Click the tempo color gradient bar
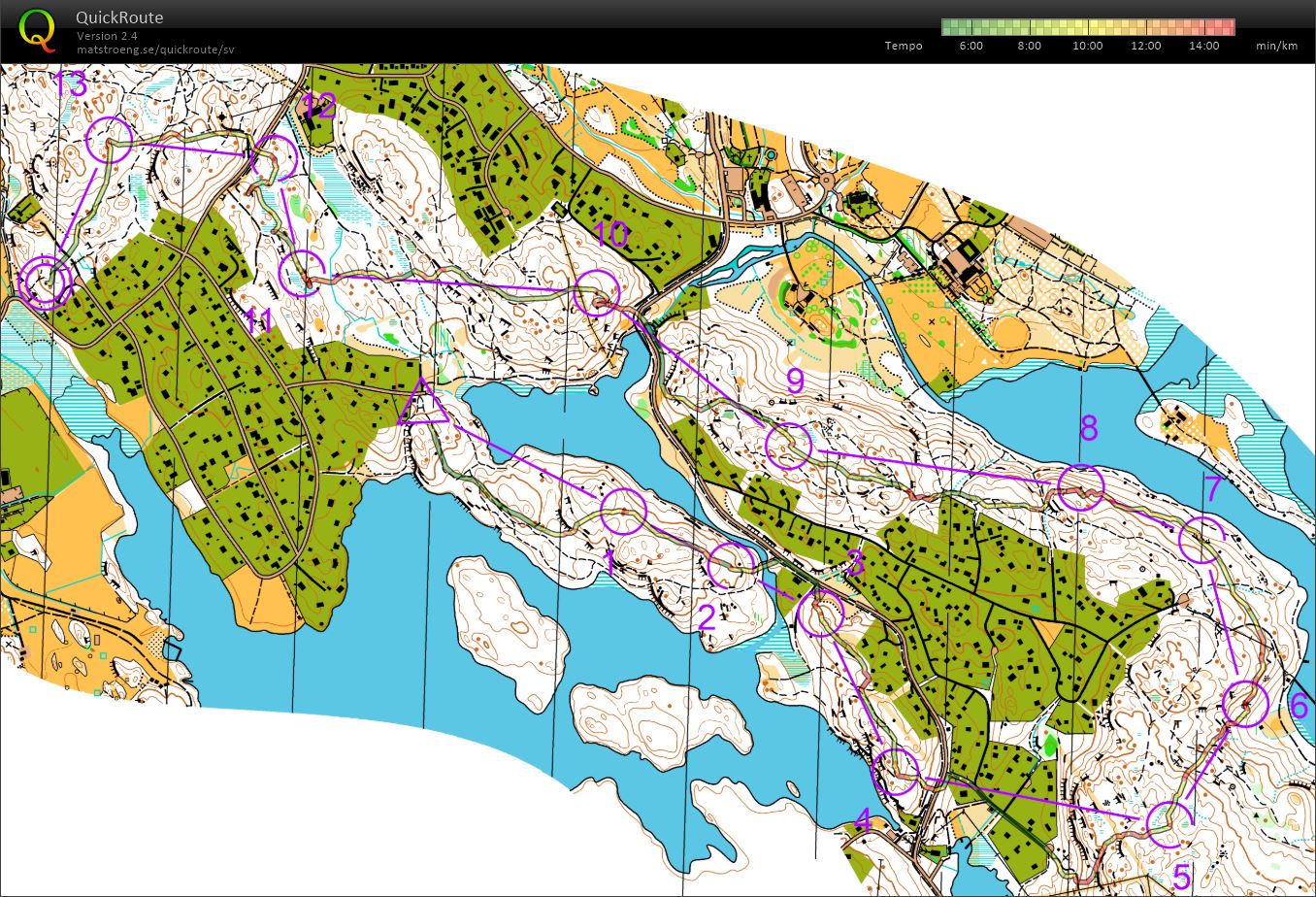 coord(1088,27)
